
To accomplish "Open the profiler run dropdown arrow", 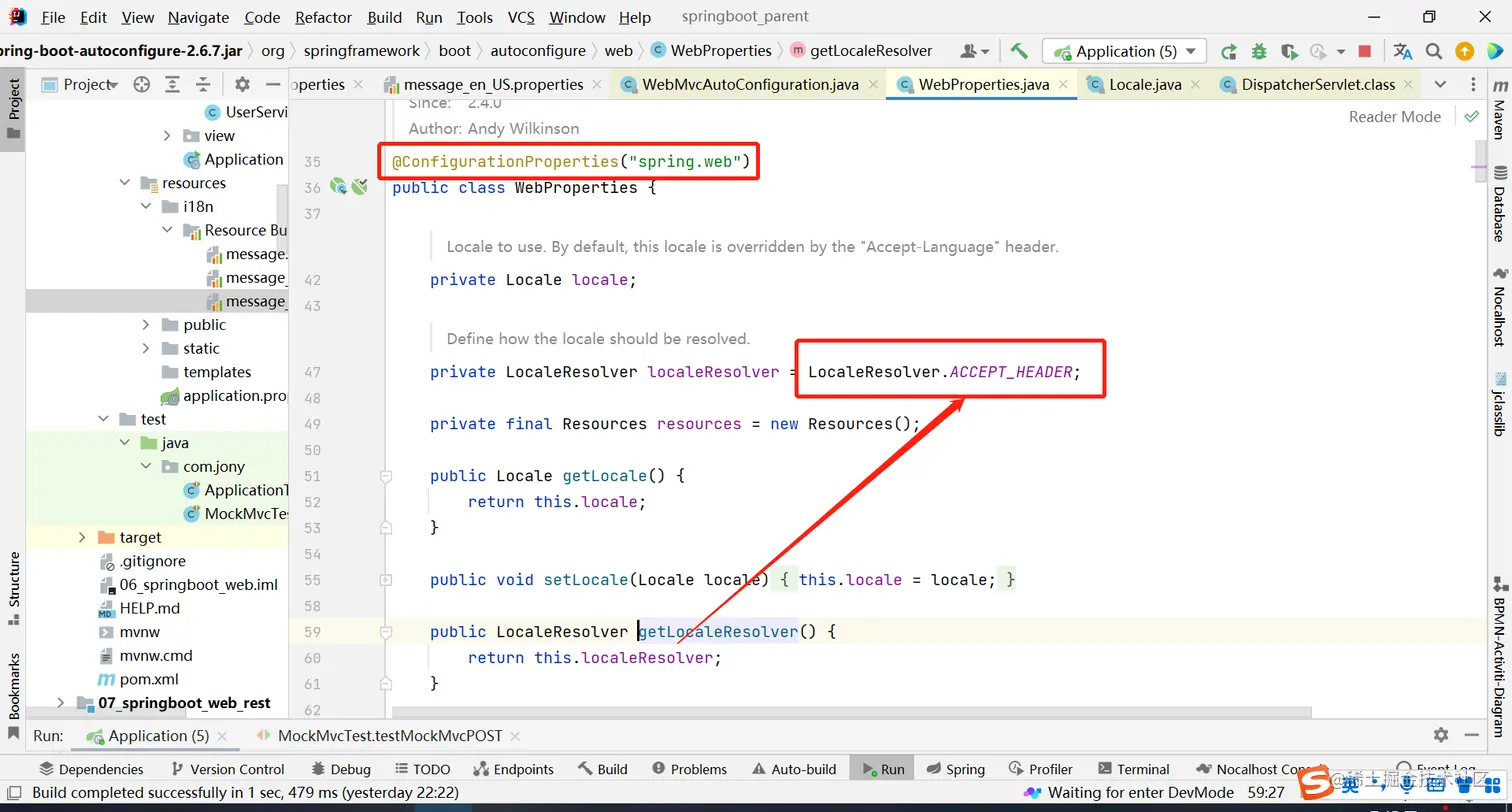I will pos(1343,52).
